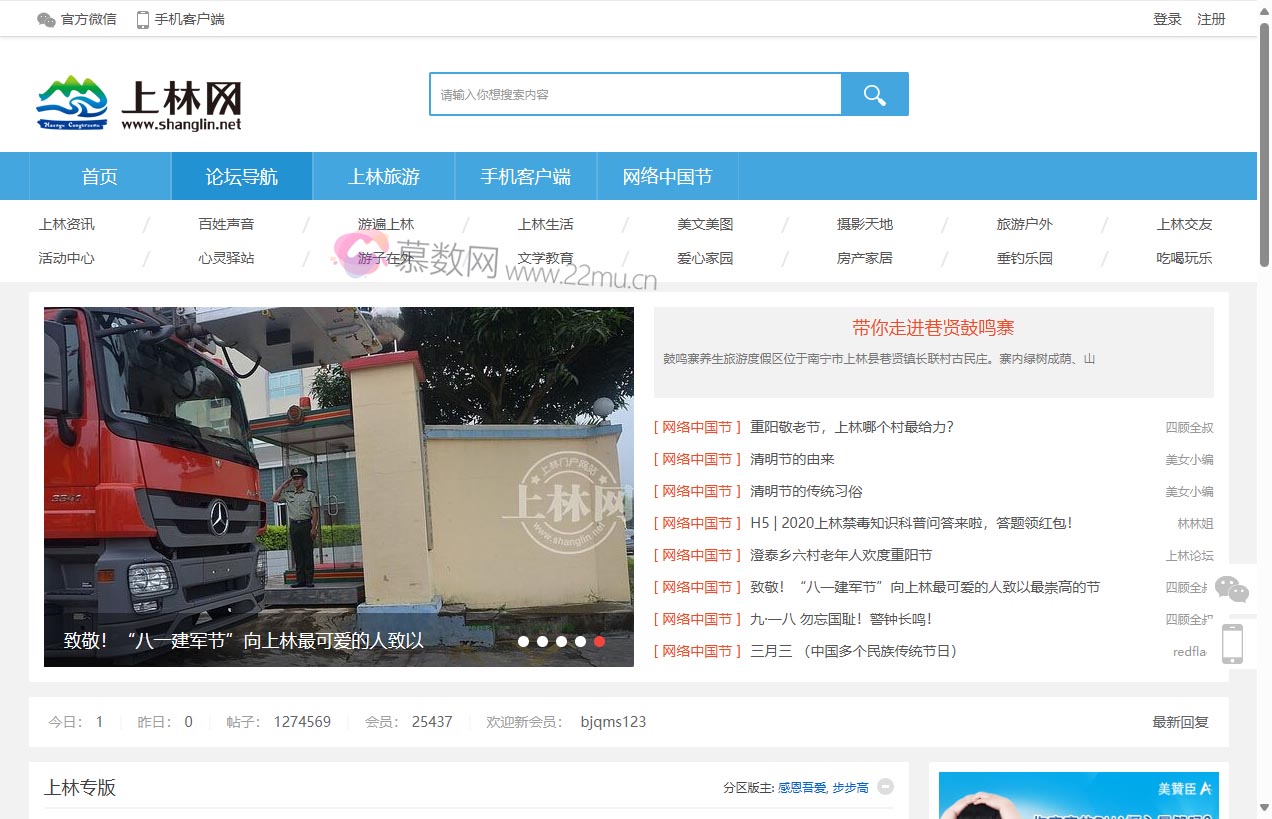Open the 网络中国节 navigation tab

[667, 175]
